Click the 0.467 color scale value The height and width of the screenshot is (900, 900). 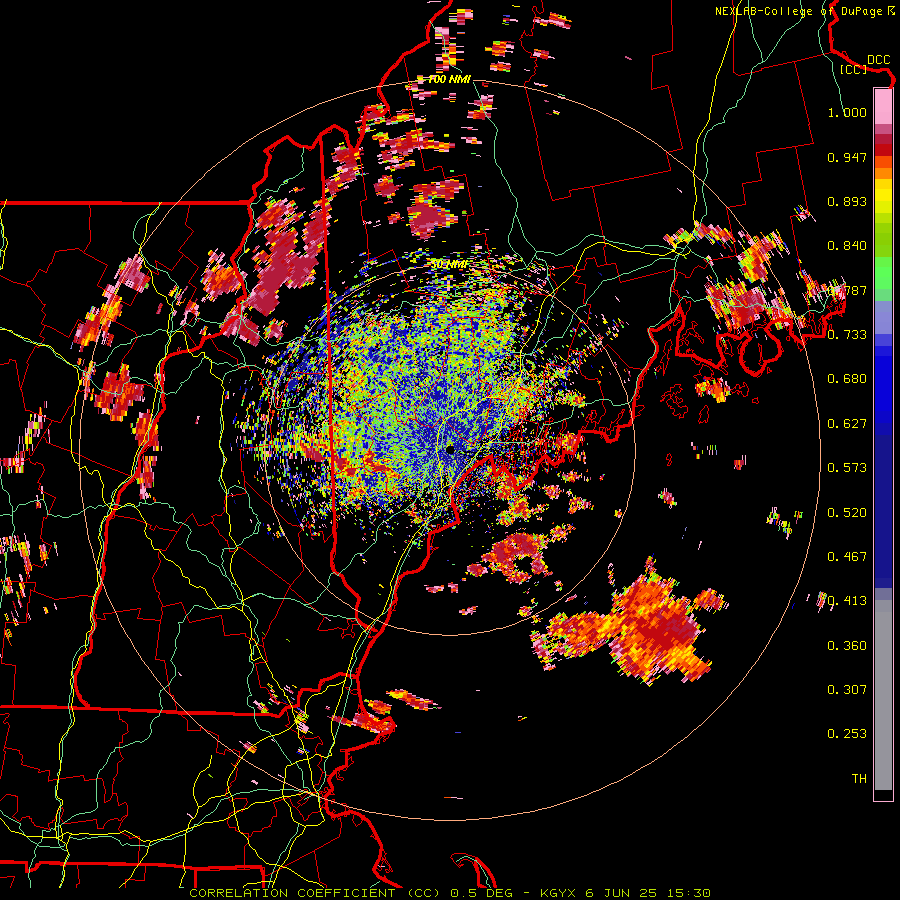point(847,557)
